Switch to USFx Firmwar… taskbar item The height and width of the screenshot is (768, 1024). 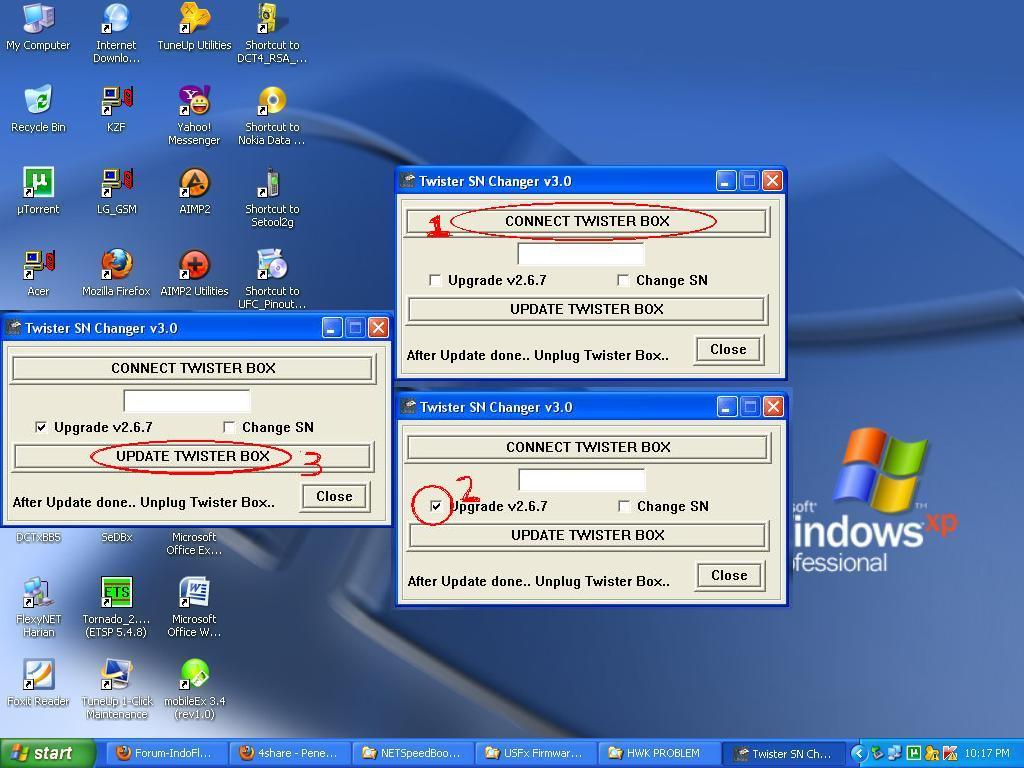pyautogui.click(x=536, y=754)
